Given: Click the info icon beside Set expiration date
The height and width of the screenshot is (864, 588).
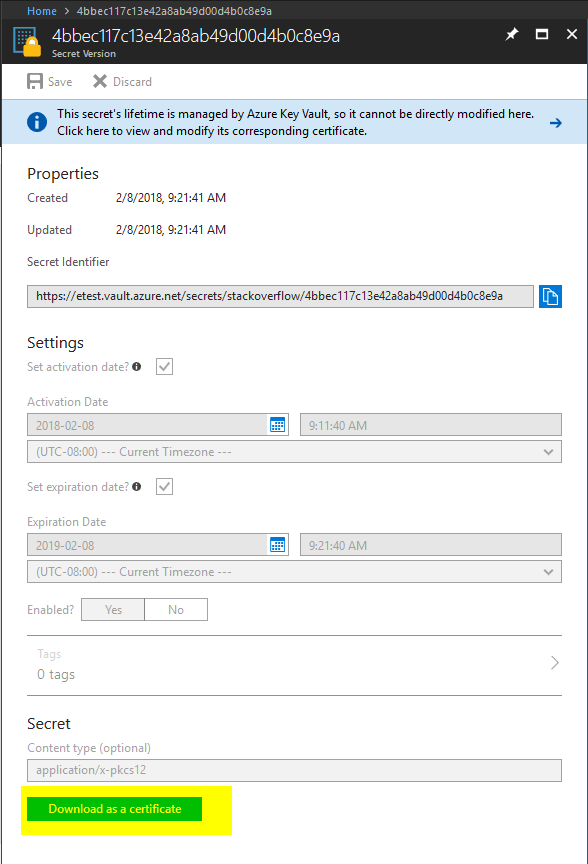Looking at the screenshot, I should 137,487.
